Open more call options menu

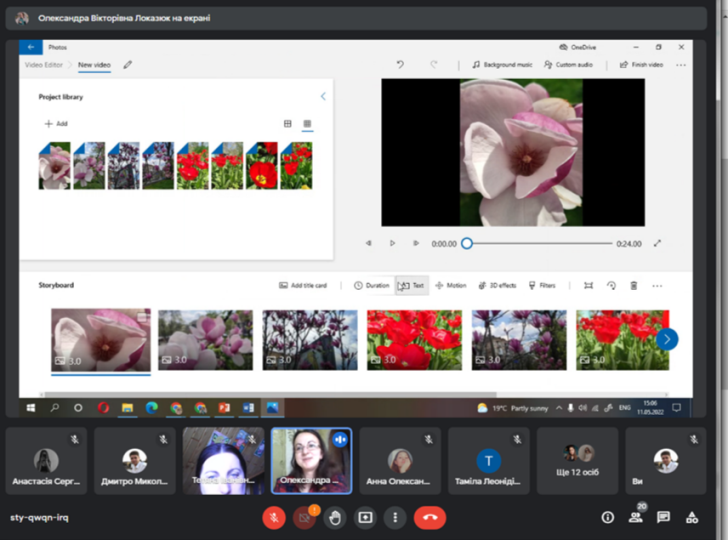click(x=396, y=517)
